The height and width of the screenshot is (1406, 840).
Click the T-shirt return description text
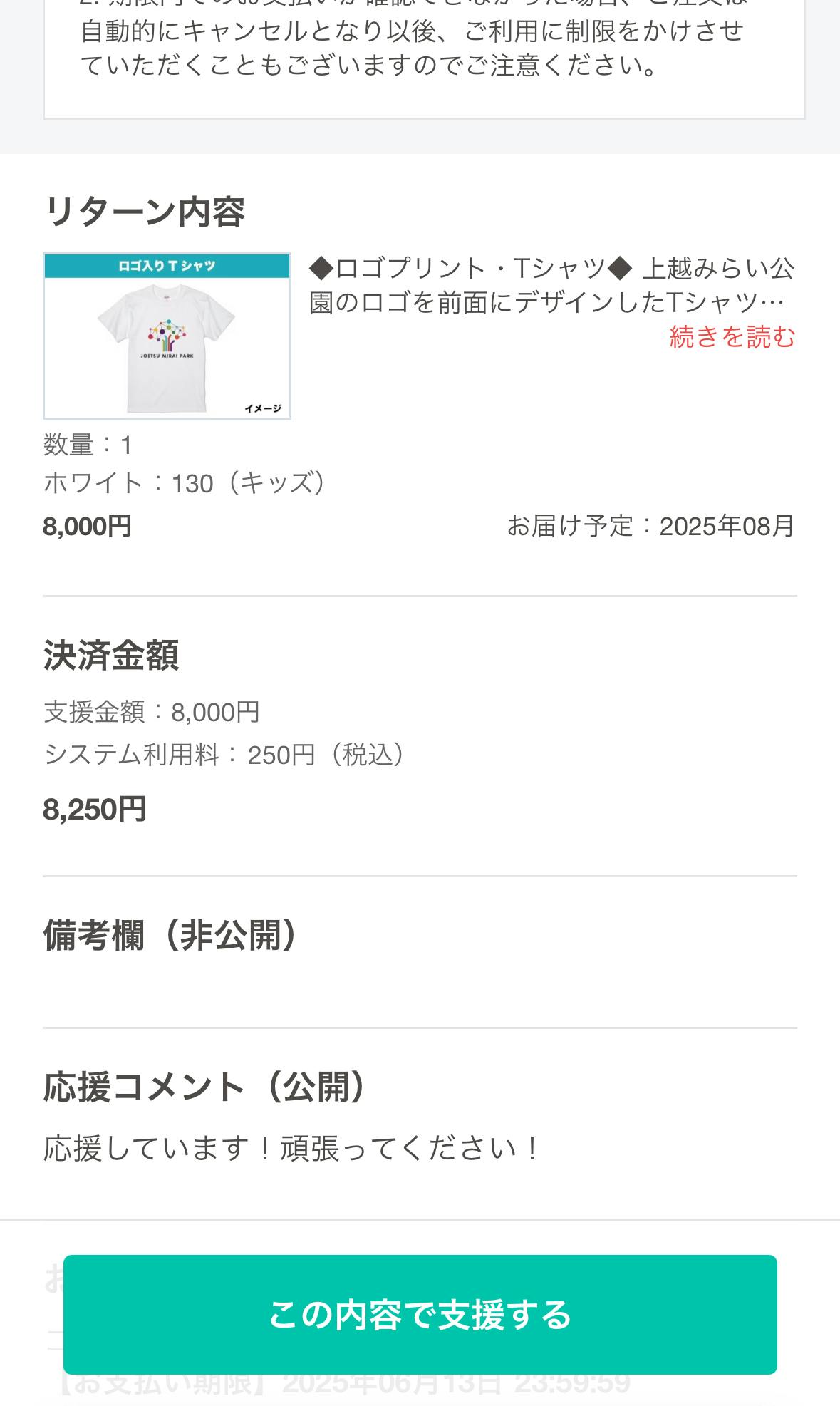click(551, 285)
